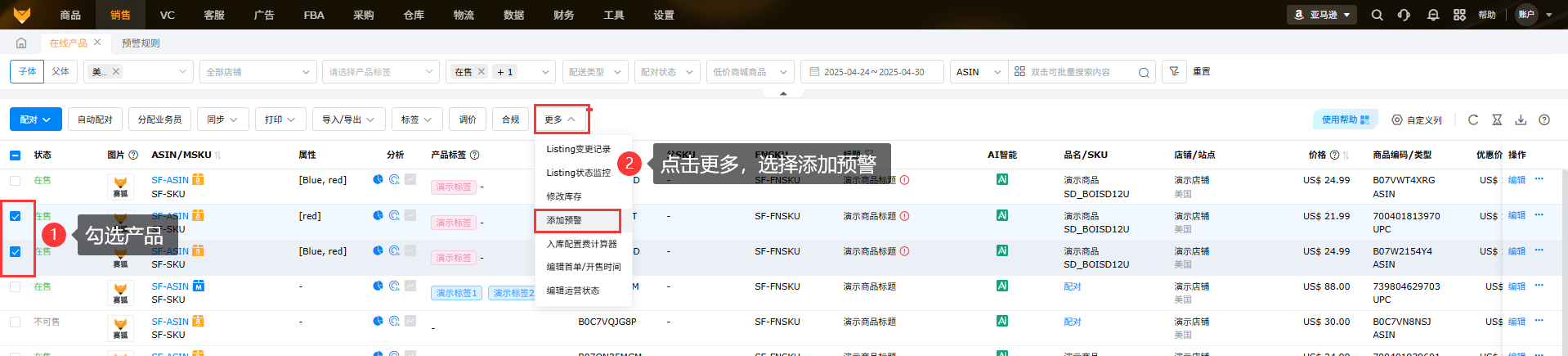
Task: Switch to 子体 view
Action: click(28, 71)
